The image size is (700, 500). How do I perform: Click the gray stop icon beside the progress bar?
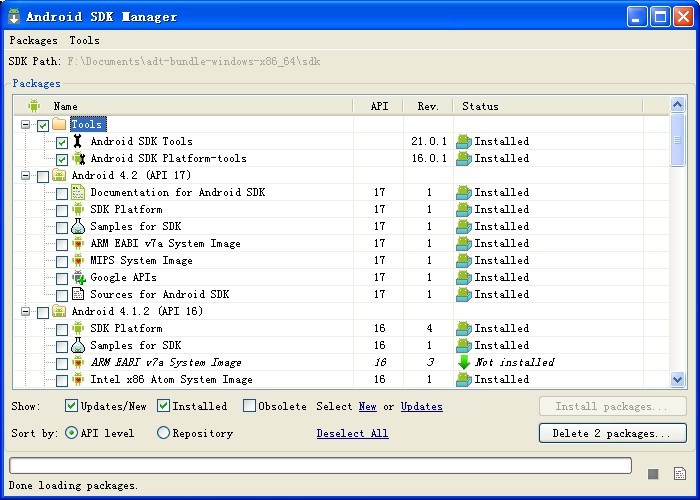[x=653, y=474]
